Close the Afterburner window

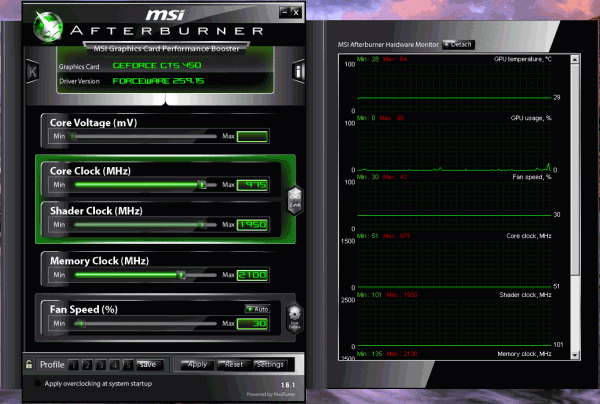296,12
